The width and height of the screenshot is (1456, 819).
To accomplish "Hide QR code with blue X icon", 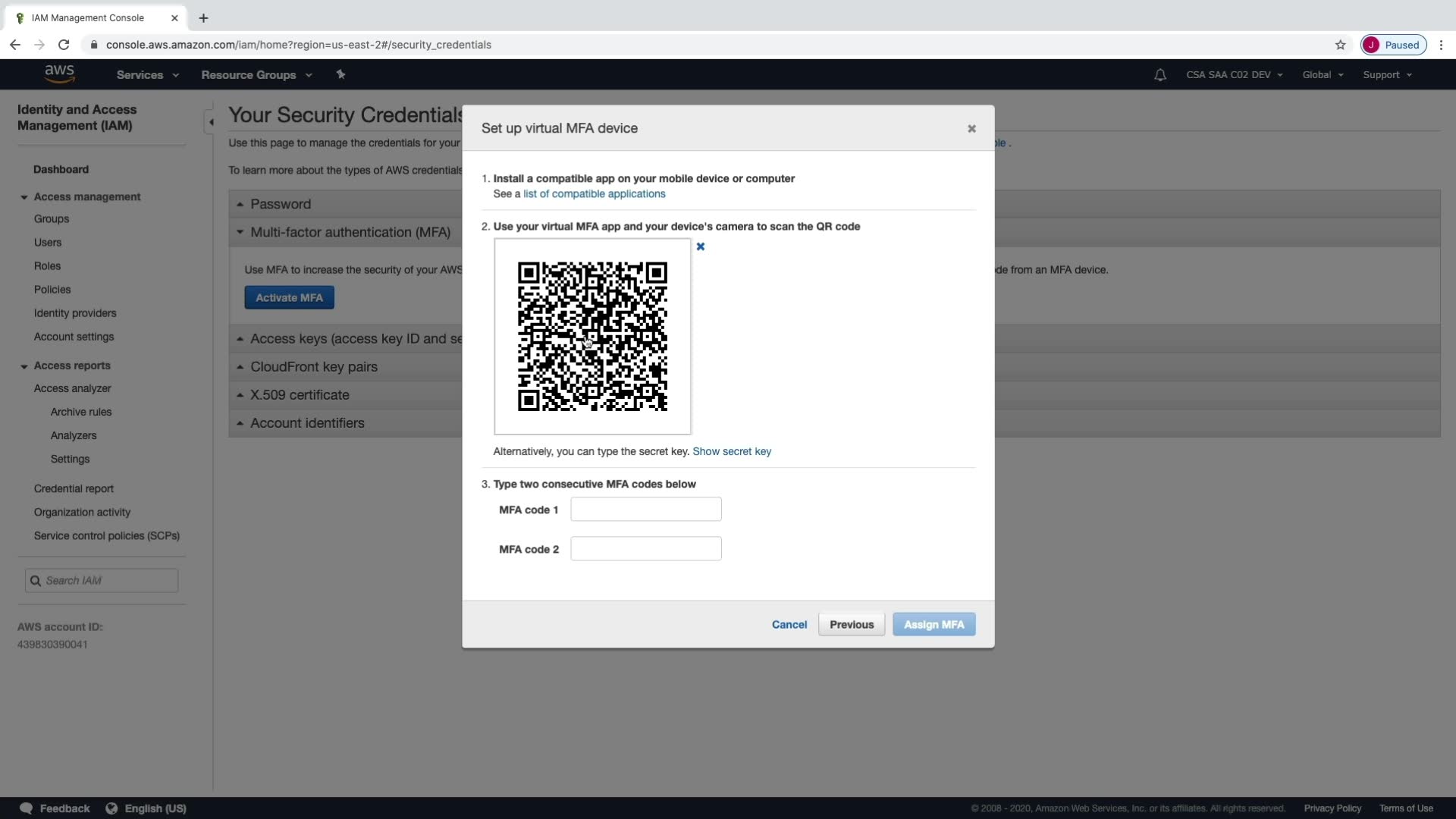I will (x=700, y=246).
